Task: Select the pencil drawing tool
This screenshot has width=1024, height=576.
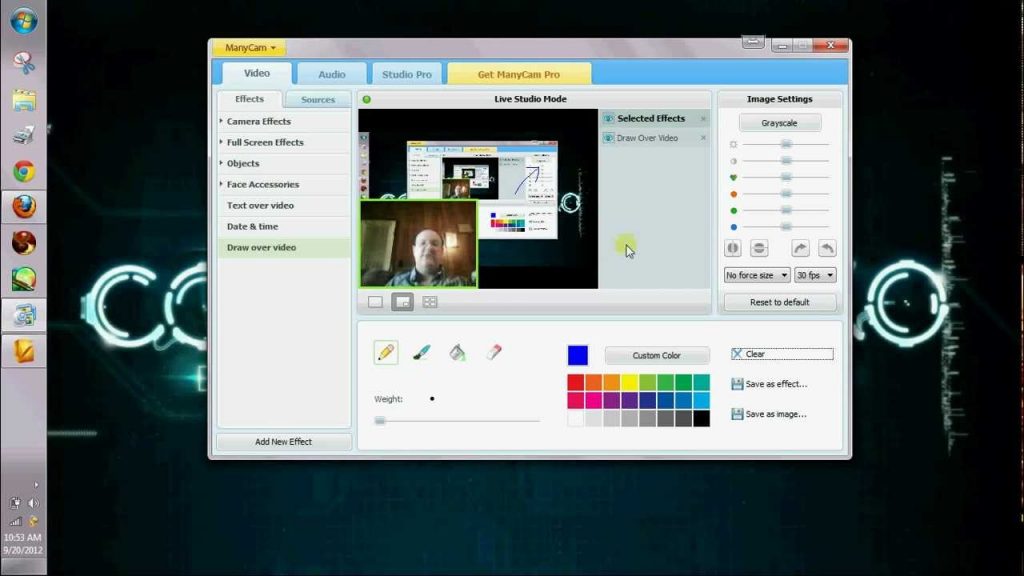Action: click(385, 352)
